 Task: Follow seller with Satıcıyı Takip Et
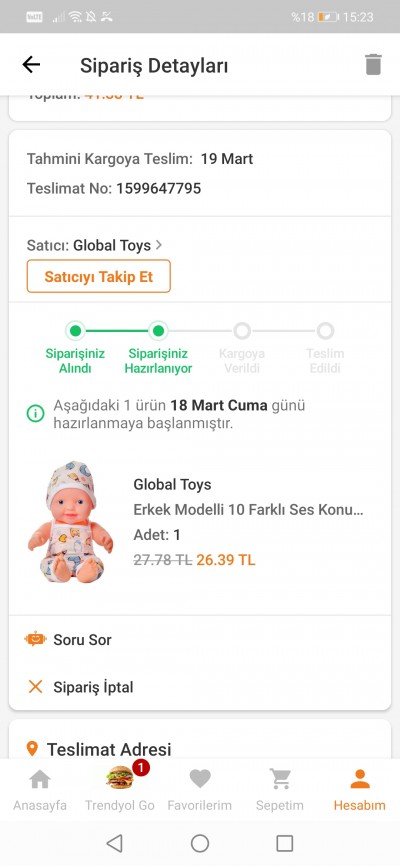(99, 276)
